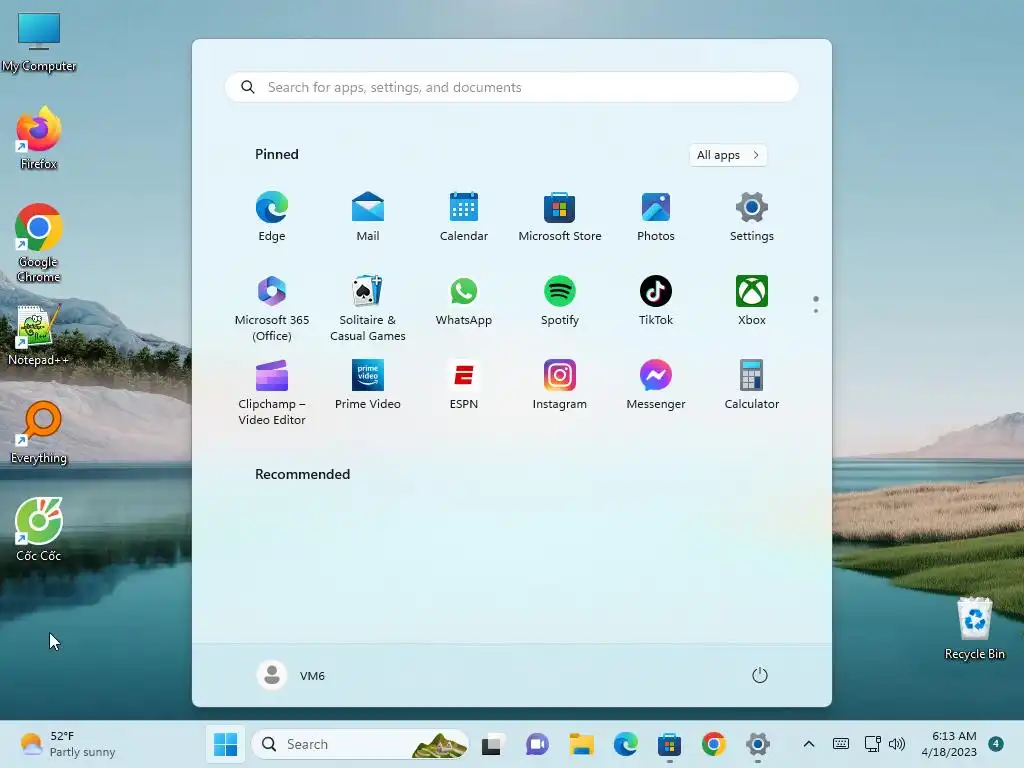Show All apps list

tap(728, 155)
